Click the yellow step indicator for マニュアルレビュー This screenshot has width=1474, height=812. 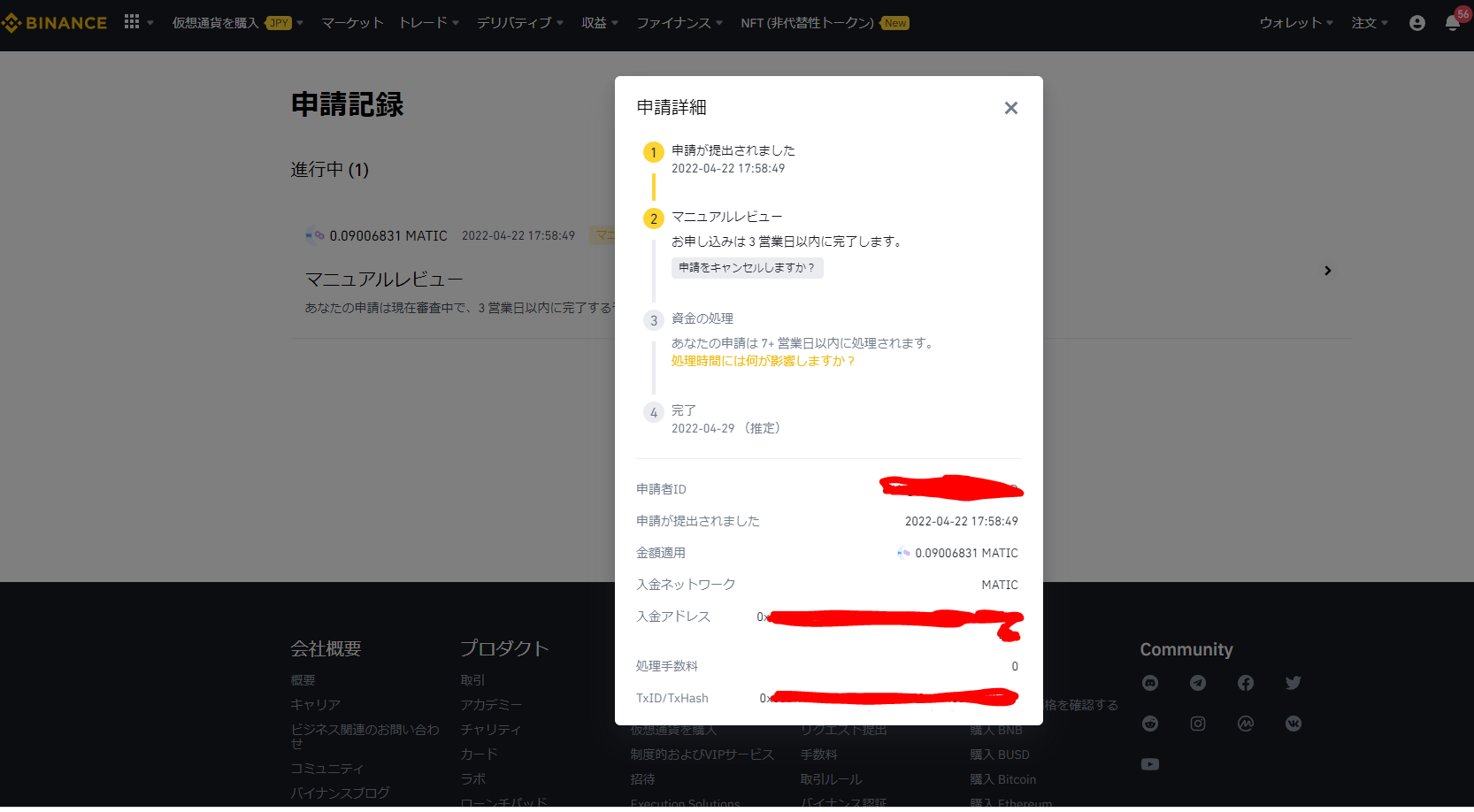[x=653, y=218]
